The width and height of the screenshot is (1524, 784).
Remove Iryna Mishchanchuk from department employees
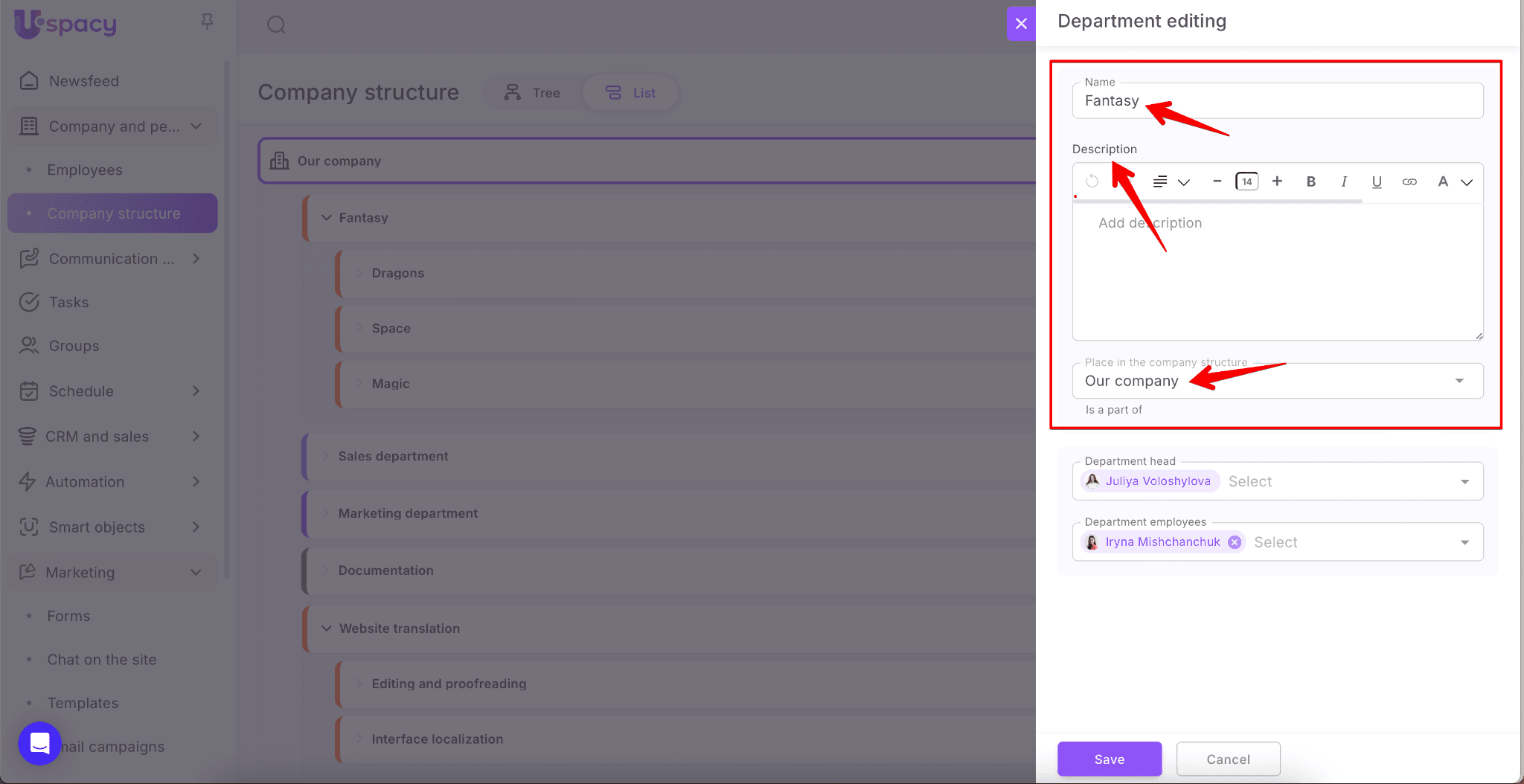1235,542
